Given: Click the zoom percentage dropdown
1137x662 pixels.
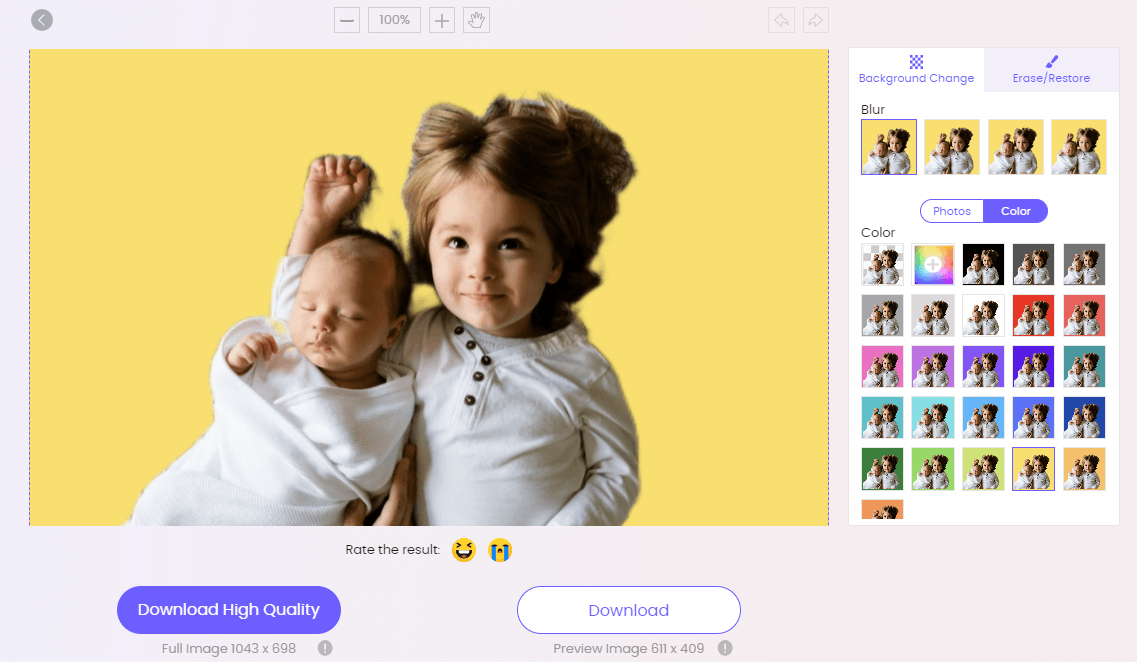Looking at the screenshot, I should [x=393, y=19].
